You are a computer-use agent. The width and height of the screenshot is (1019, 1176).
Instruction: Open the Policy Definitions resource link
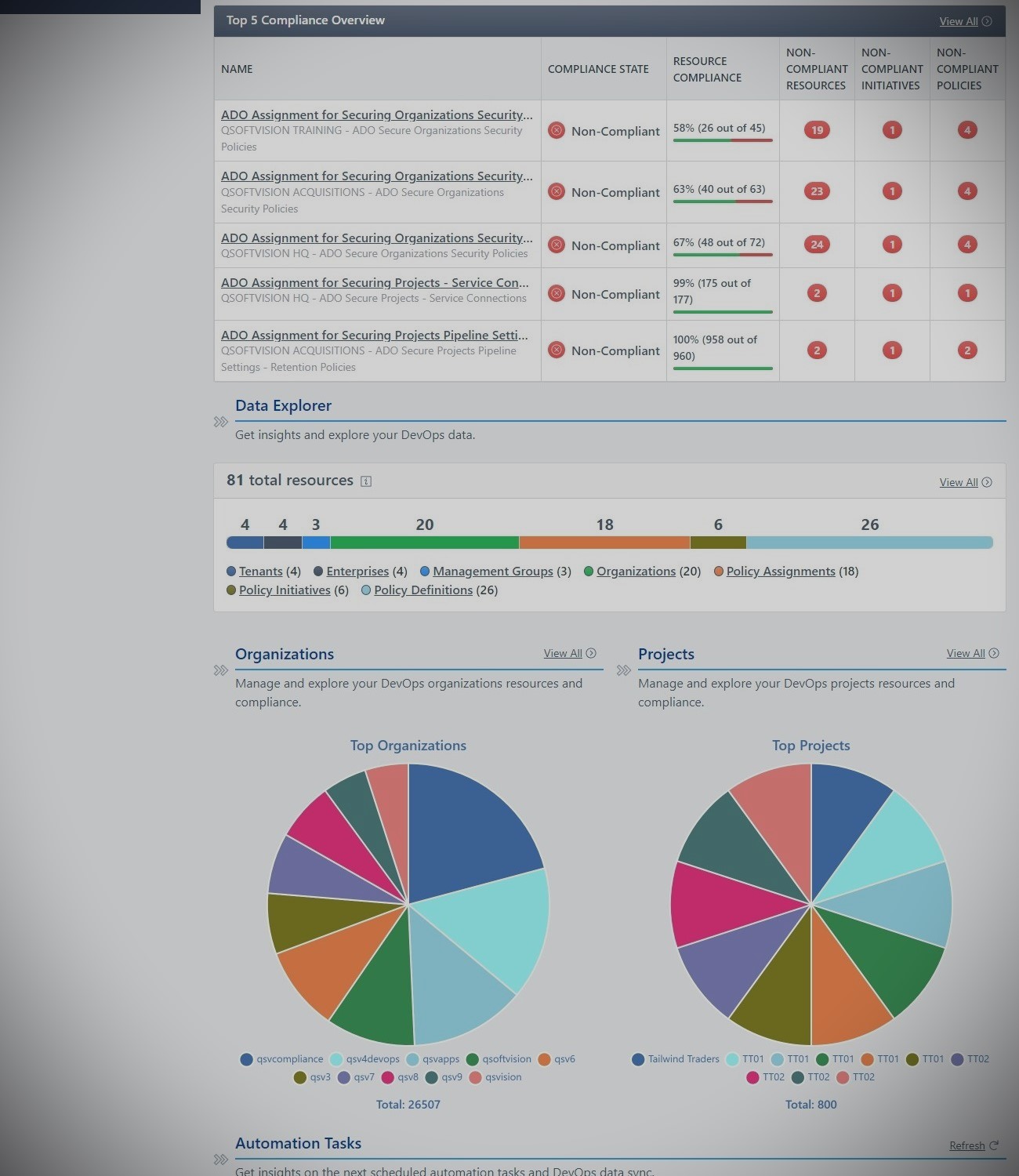pyautogui.click(x=422, y=590)
